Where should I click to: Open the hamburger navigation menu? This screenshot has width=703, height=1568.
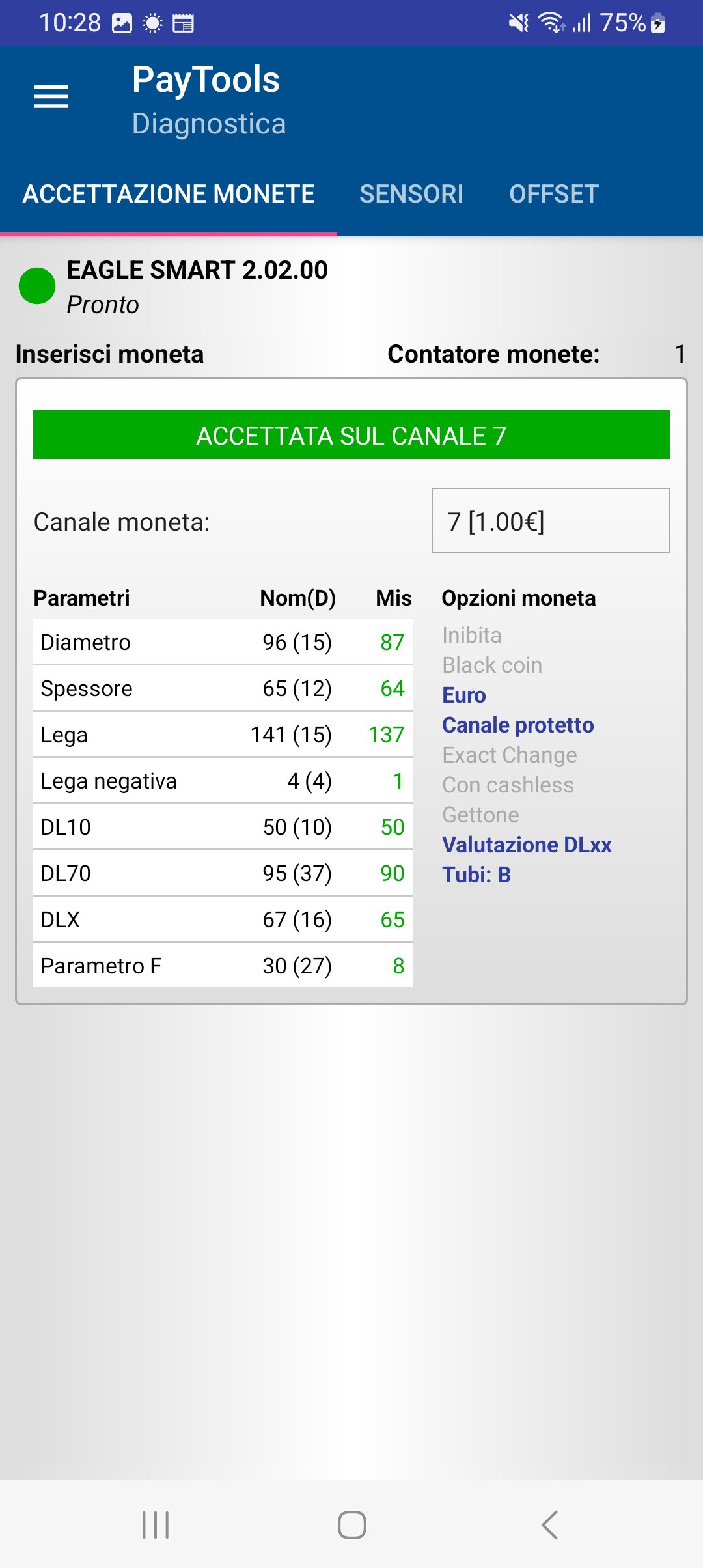click(51, 97)
